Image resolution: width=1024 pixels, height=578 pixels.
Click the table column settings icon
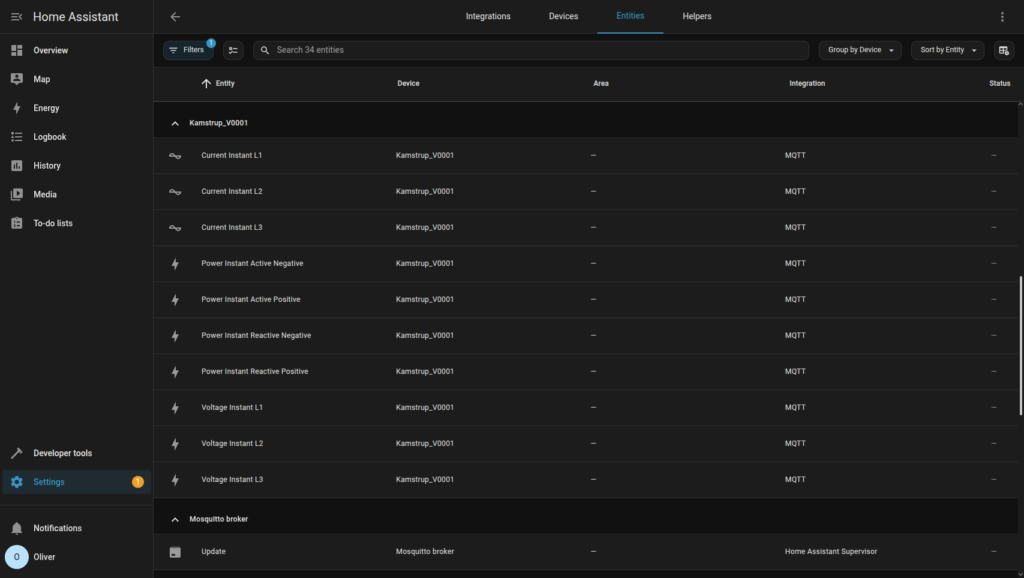coord(1004,50)
